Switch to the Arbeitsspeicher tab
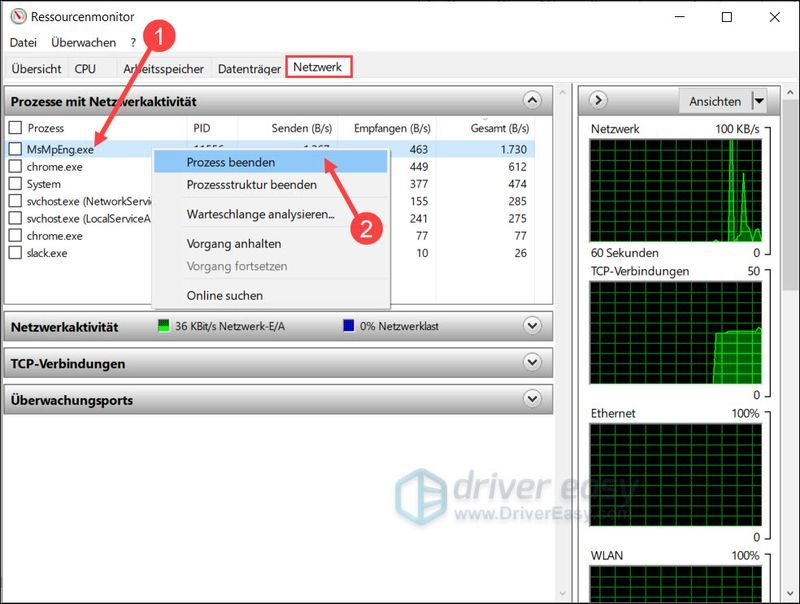The width and height of the screenshot is (800, 604). [x=163, y=69]
